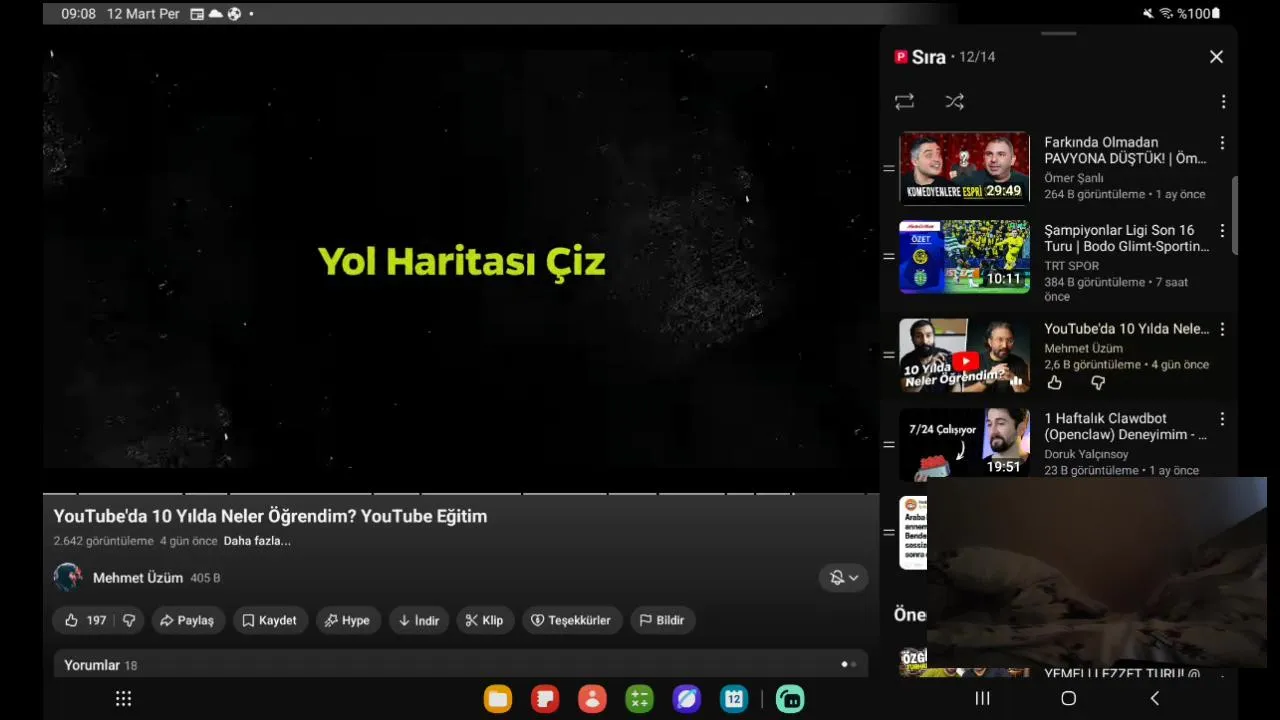Expand the description with Daha fazla

(x=257, y=541)
